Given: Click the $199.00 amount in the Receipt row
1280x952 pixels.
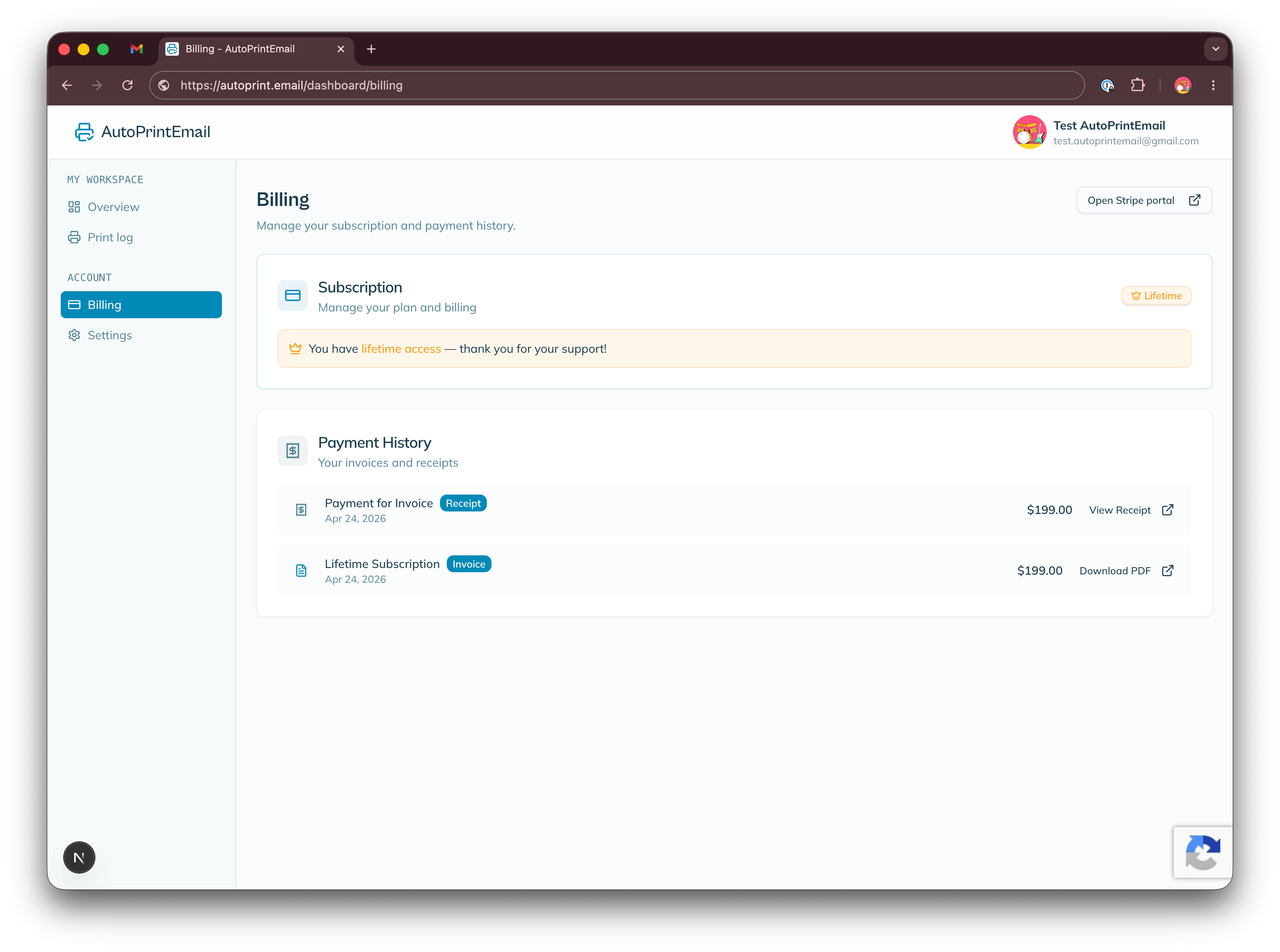Looking at the screenshot, I should tap(1049, 510).
